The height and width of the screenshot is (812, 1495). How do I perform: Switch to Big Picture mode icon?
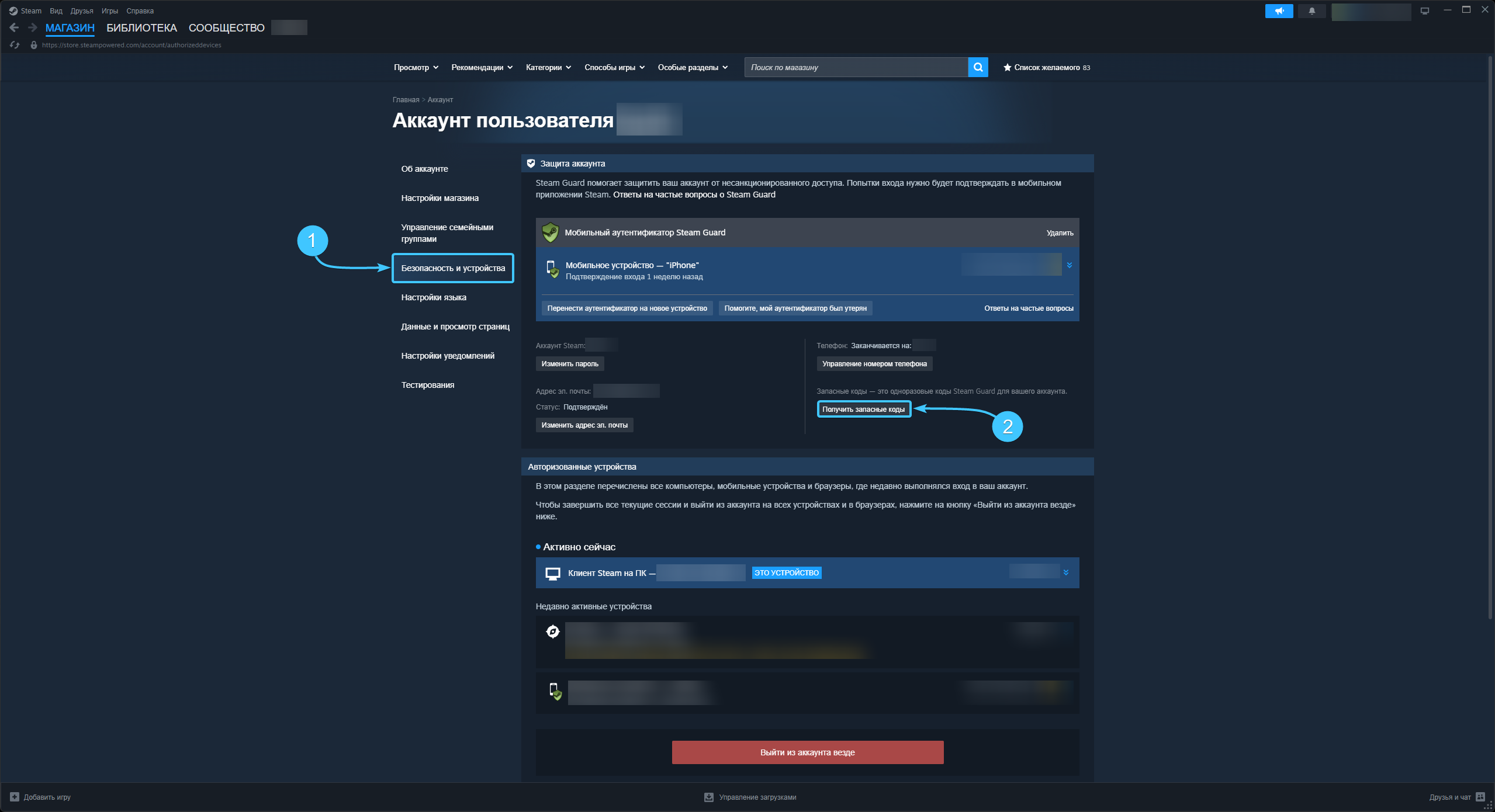1425,11
